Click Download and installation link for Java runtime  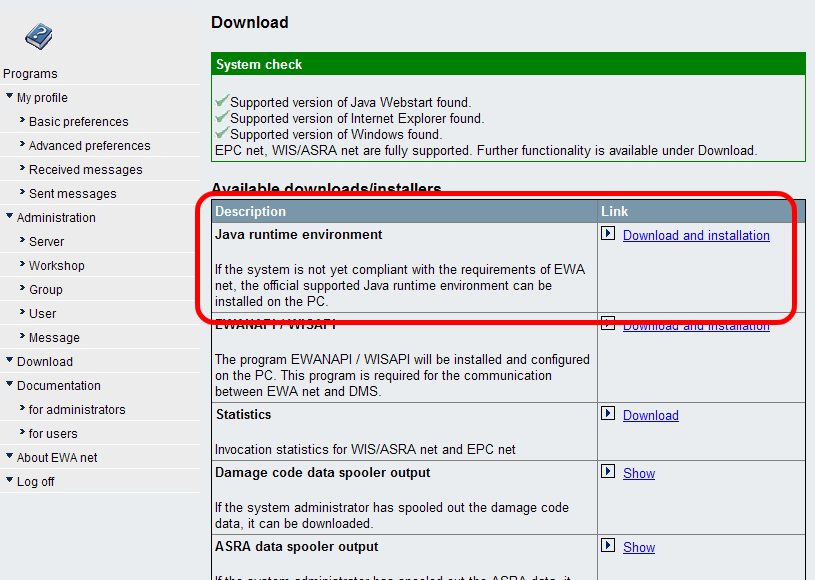click(696, 235)
